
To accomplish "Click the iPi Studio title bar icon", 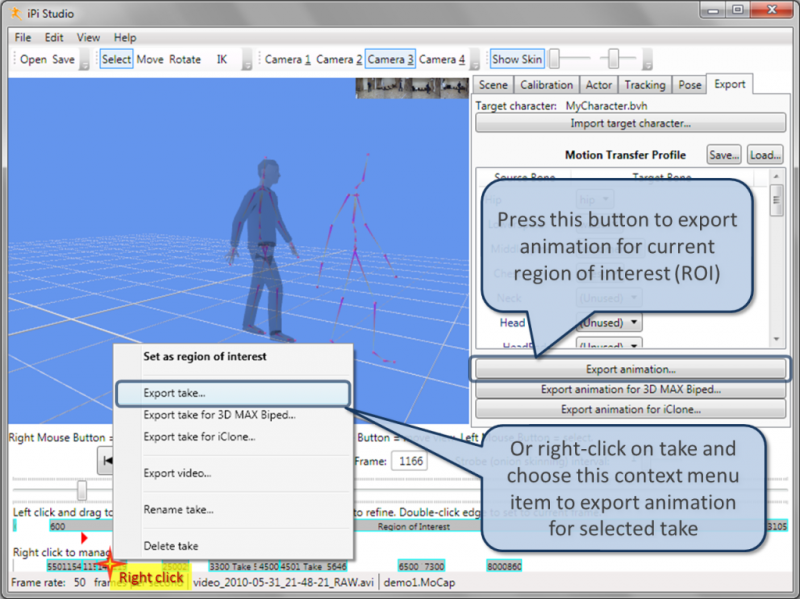I will pos(16,13).
